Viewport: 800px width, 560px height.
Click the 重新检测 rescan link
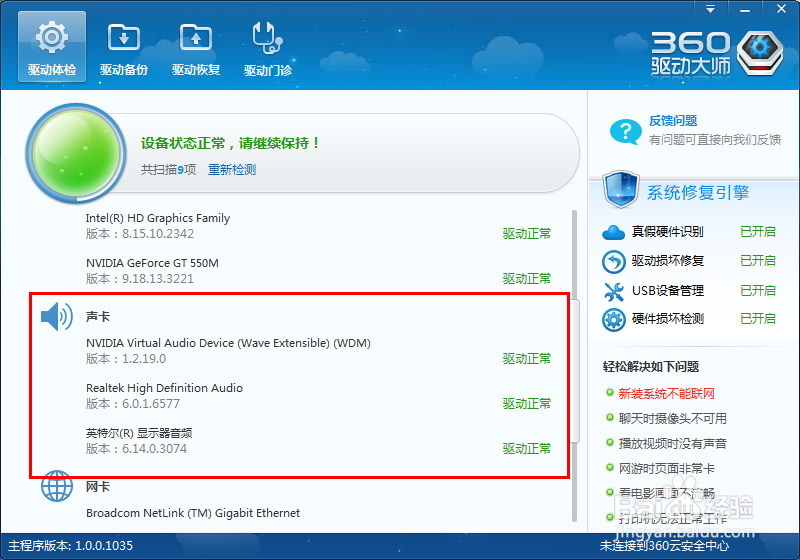[x=232, y=170]
